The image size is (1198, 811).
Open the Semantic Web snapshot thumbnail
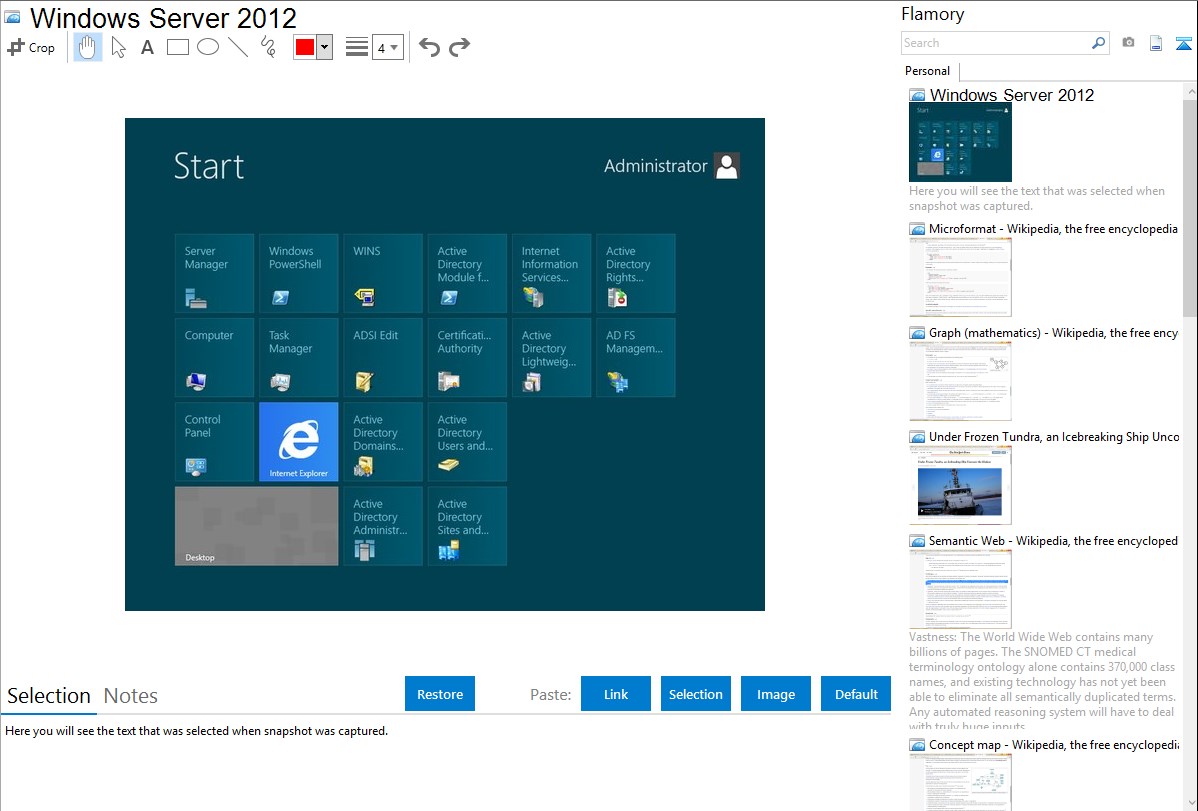(x=960, y=589)
